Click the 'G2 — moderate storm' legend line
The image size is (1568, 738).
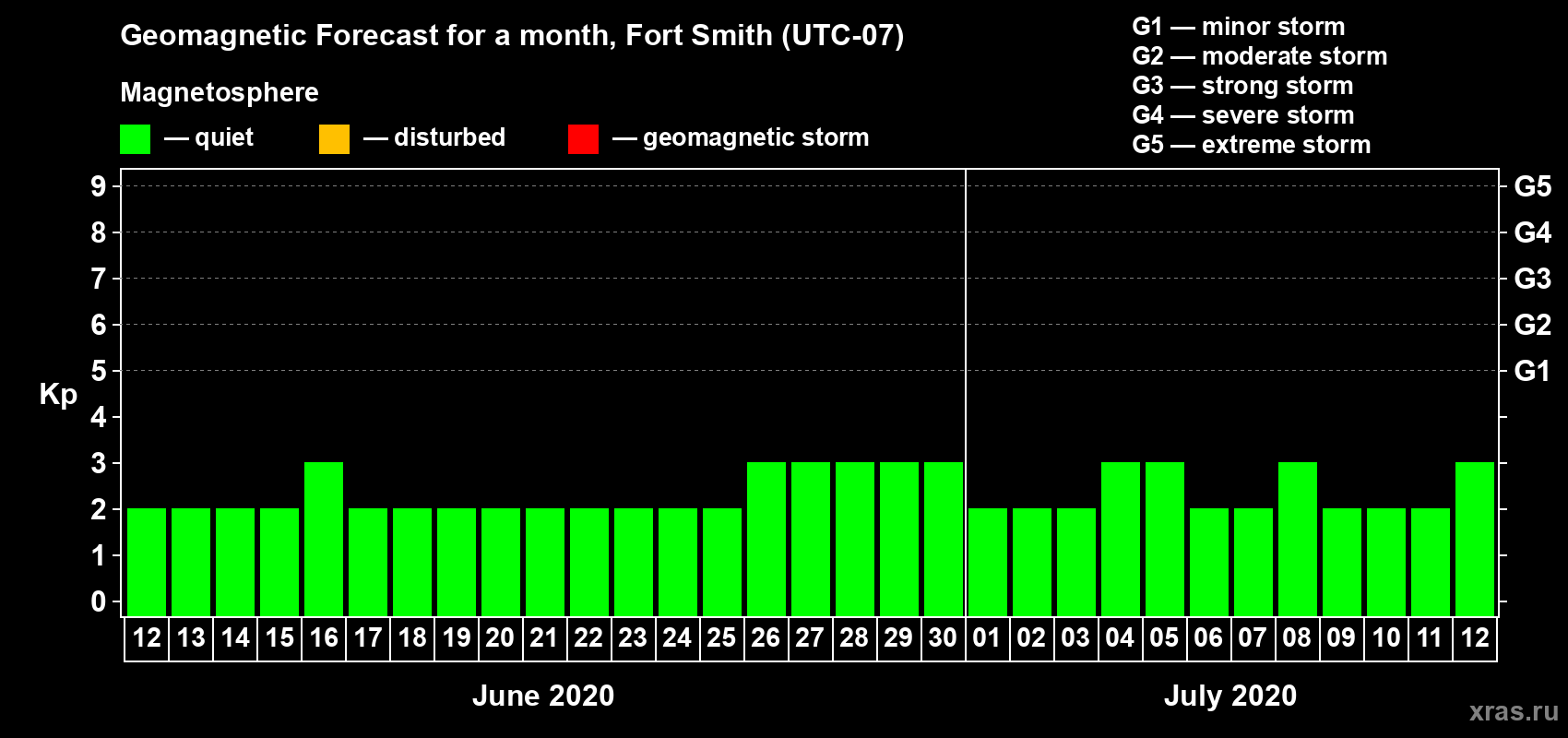point(1260,56)
